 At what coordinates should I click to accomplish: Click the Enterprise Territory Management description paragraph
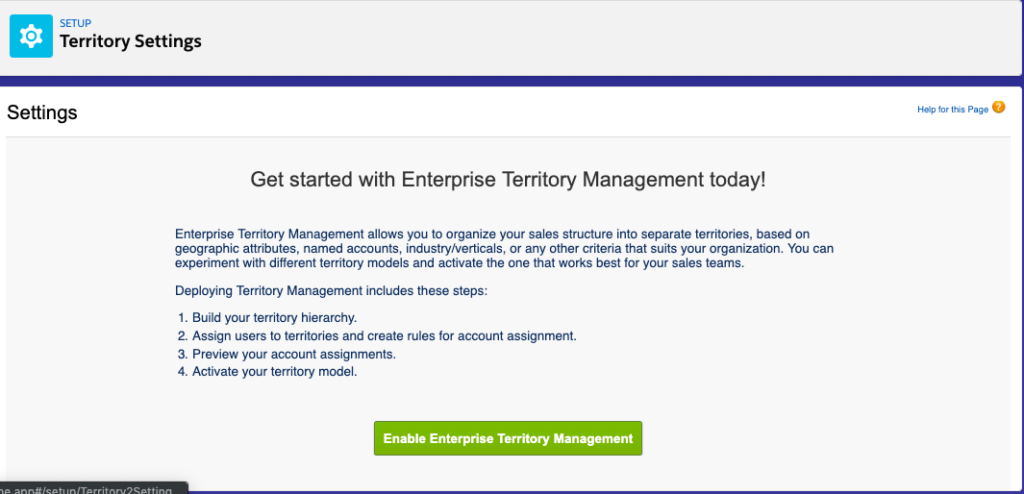click(x=504, y=249)
